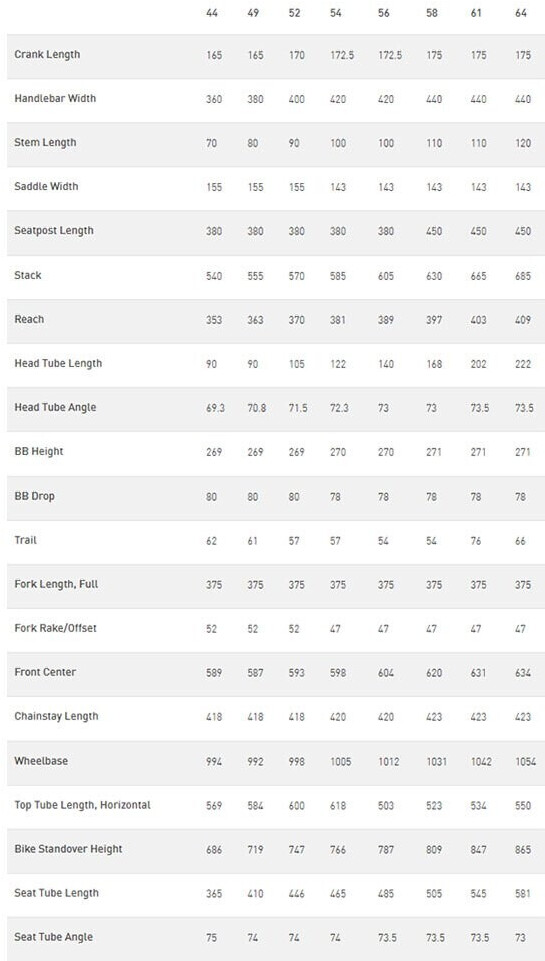Click the Bike Standover Height label

(68, 849)
